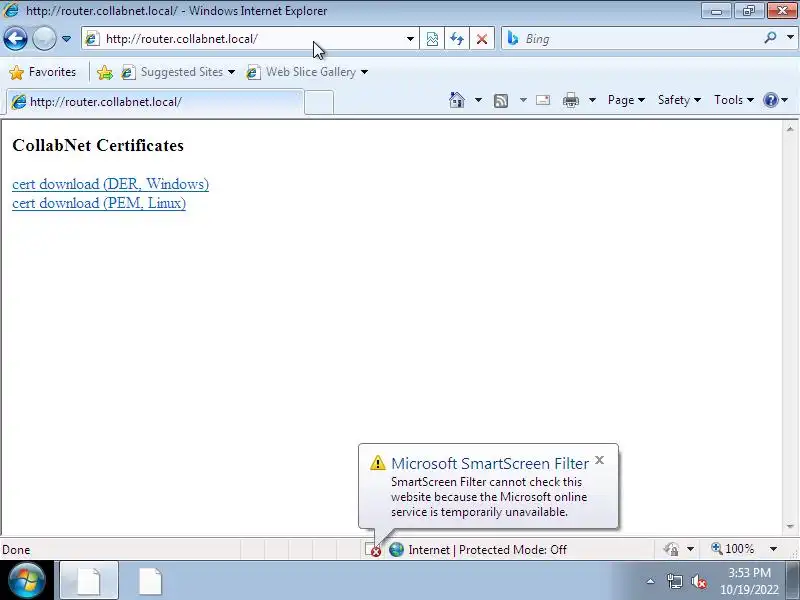
Task: Click the InPrivate filtering status icon
Action: pyautogui.click(x=671, y=549)
